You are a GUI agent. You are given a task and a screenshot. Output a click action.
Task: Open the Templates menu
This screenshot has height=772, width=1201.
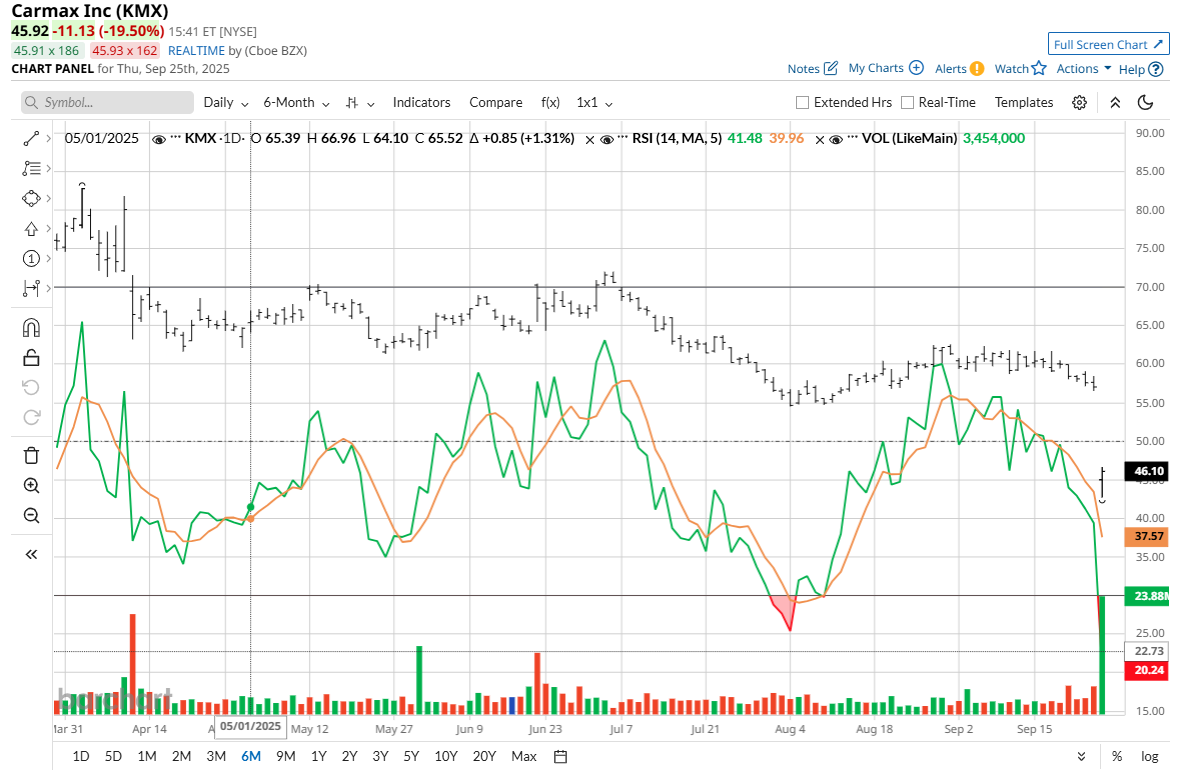pos(1024,102)
